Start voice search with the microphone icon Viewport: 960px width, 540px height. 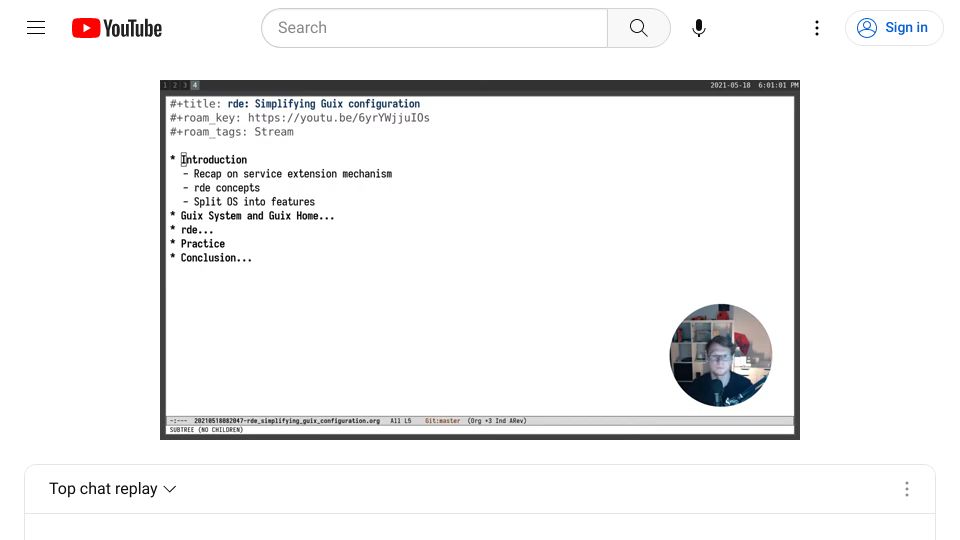(699, 28)
